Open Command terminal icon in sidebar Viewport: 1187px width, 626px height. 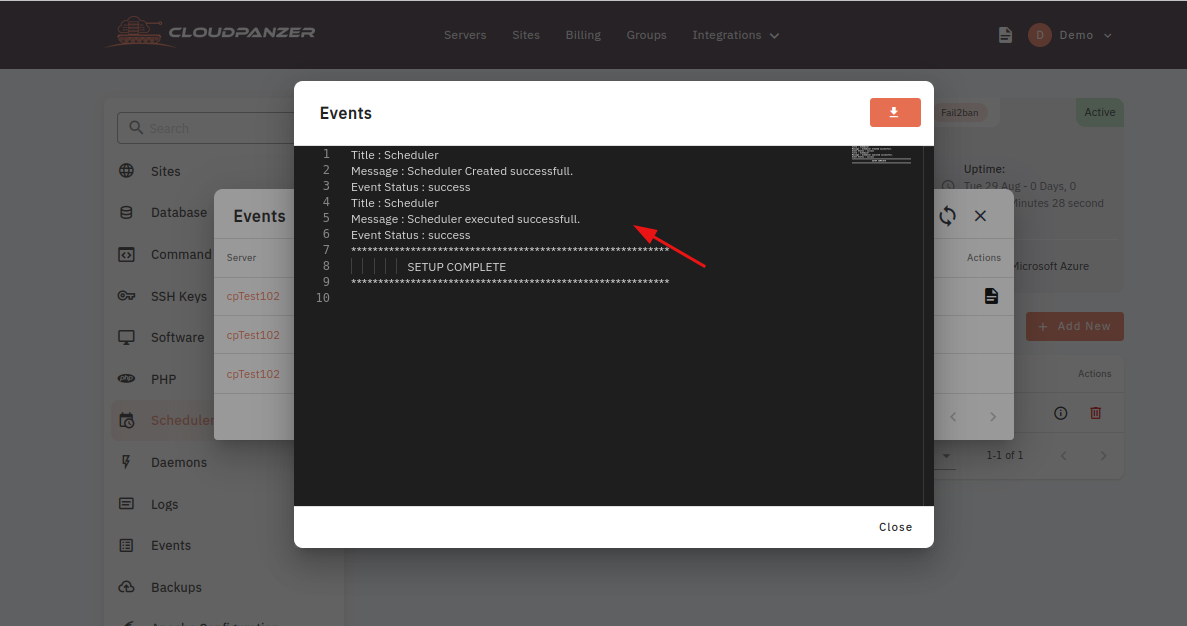tap(126, 254)
